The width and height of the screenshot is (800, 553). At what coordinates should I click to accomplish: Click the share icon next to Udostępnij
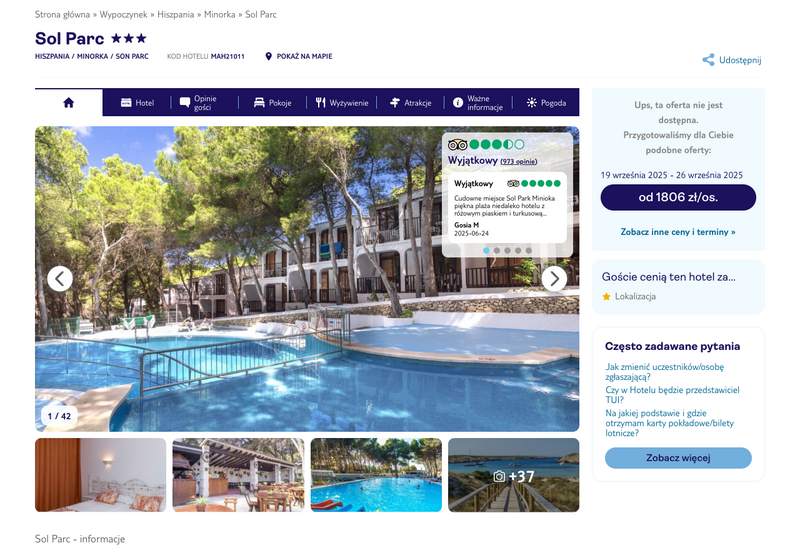[708, 60]
